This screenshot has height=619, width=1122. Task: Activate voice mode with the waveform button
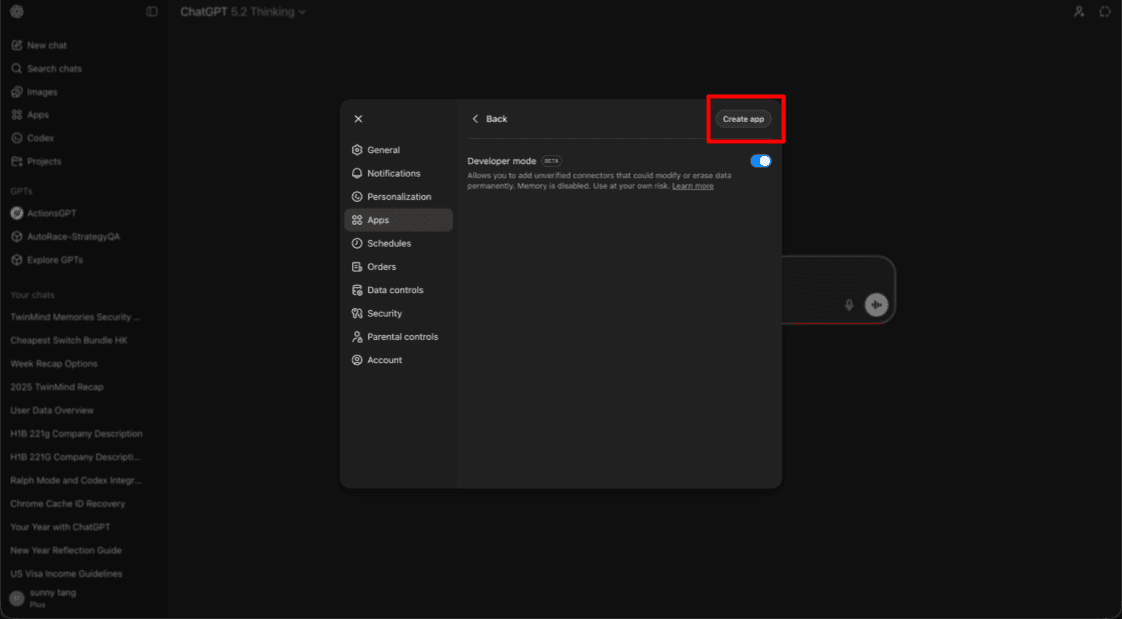coord(876,305)
